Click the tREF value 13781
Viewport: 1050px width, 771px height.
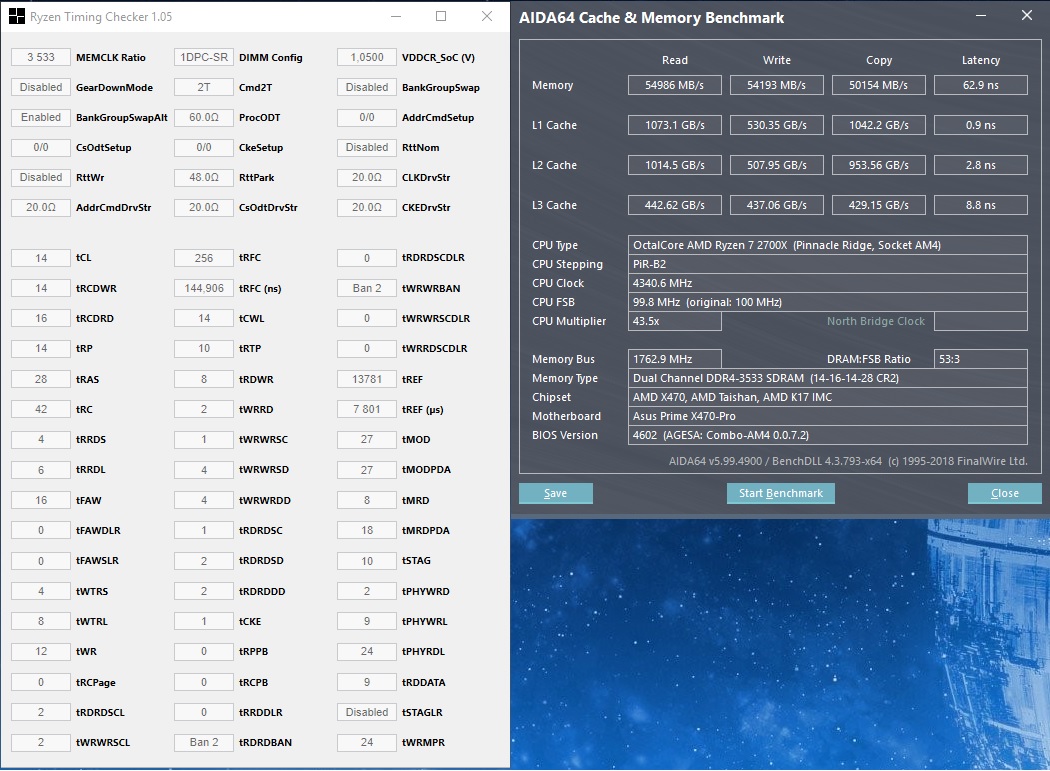click(367, 379)
